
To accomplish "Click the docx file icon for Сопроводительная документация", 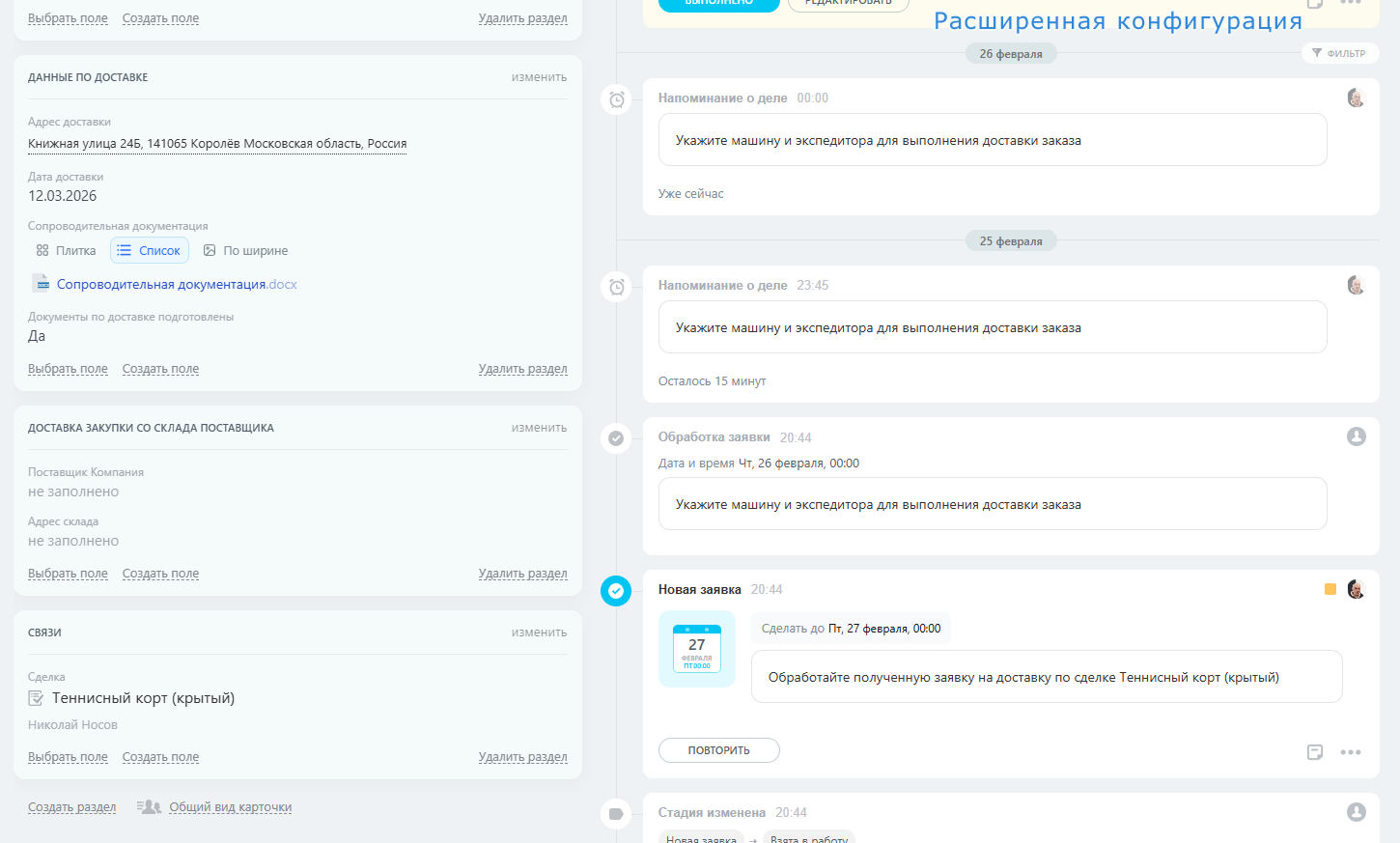I will (41, 283).
